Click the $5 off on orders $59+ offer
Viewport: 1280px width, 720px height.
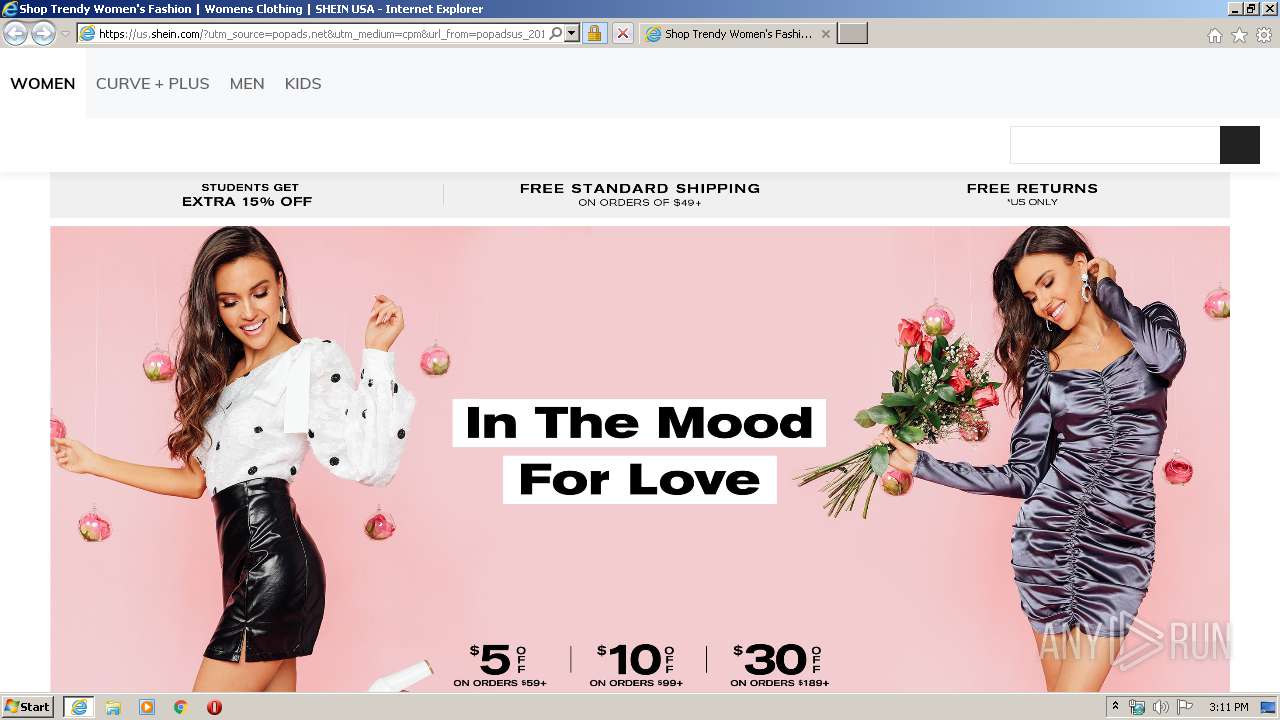pyautogui.click(x=500, y=665)
